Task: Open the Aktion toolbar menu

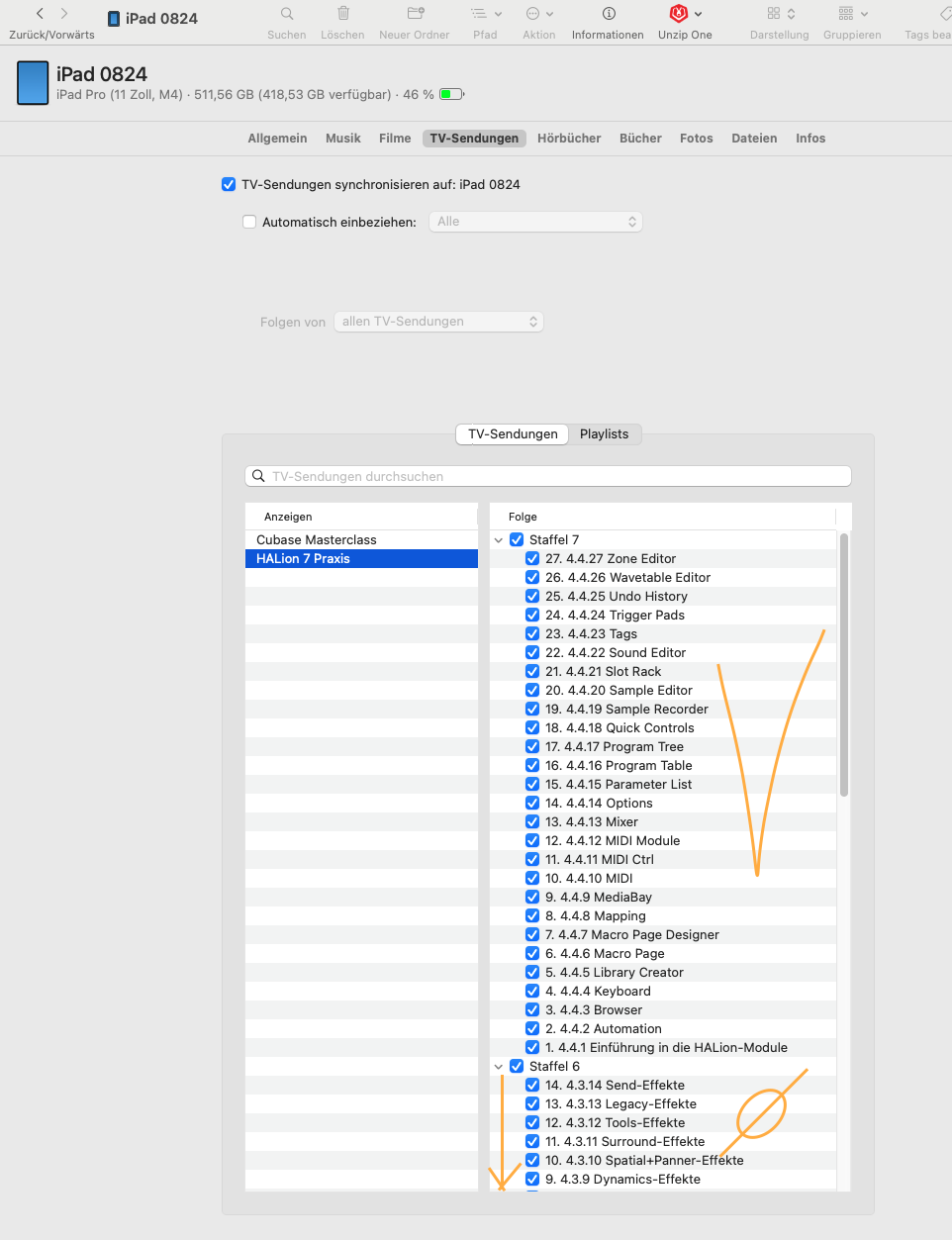Action: [539, 14]
